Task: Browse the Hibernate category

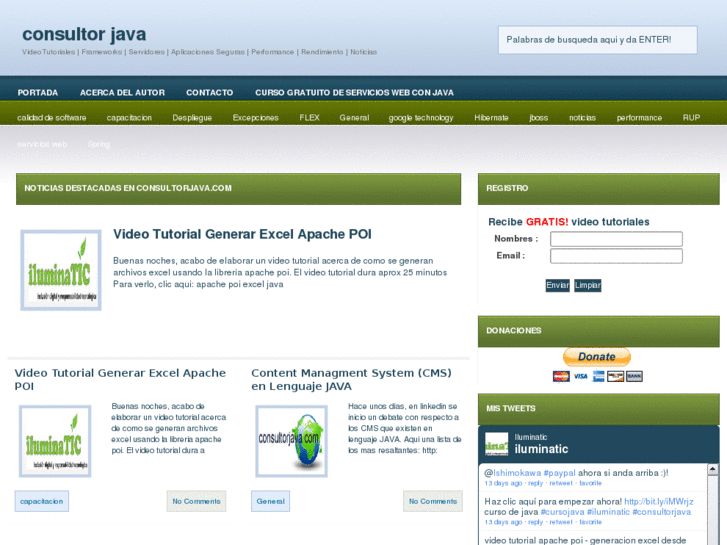Action: [491, 118]
